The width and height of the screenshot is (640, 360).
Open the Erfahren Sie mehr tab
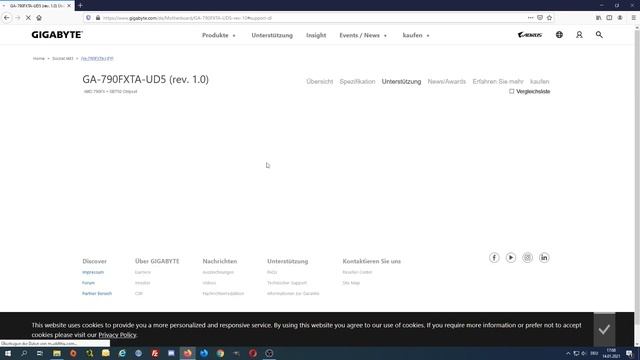point(498,82)
